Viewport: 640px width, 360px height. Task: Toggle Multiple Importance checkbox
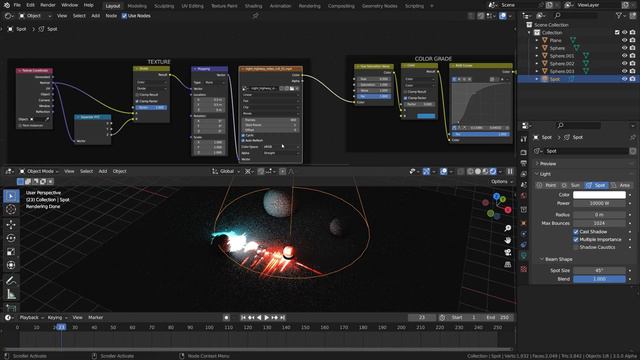[x=576, y=240]
